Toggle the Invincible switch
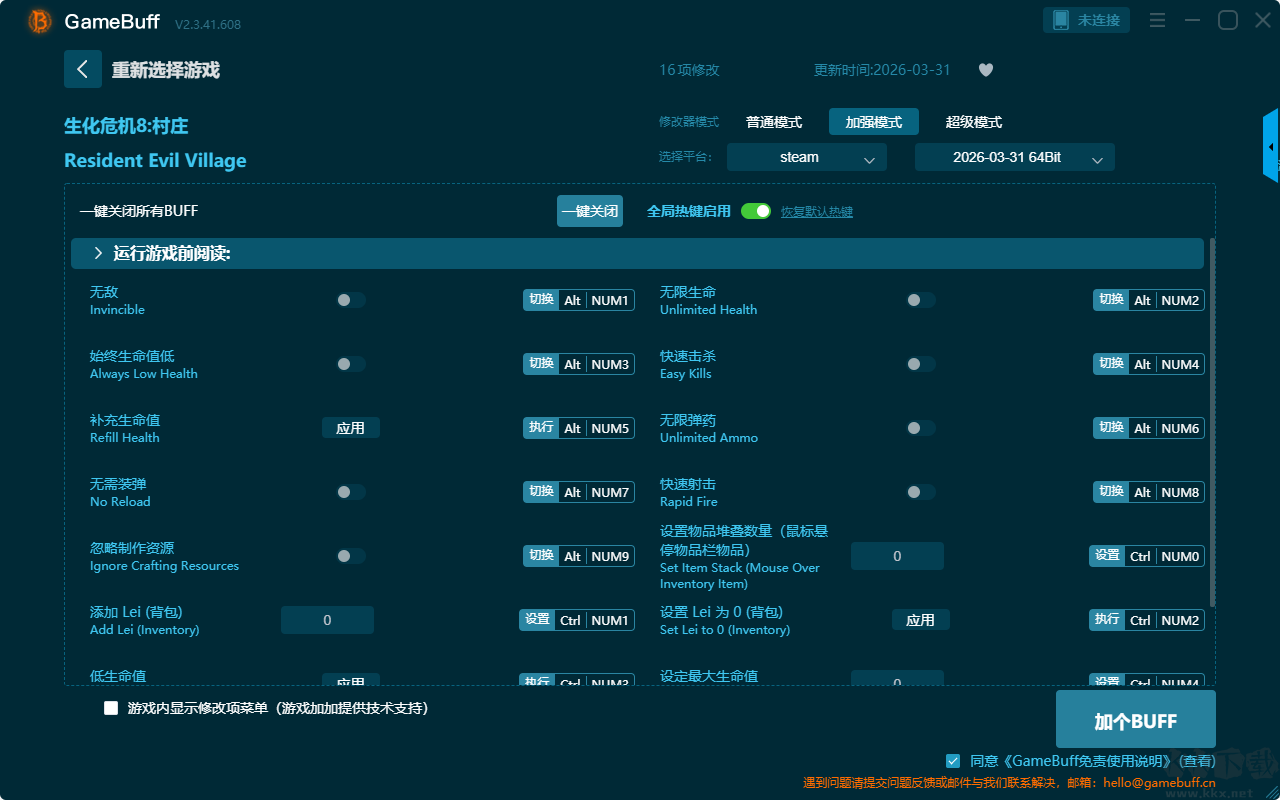Screen dimensions: 1280x800 [x=350, y=300]
